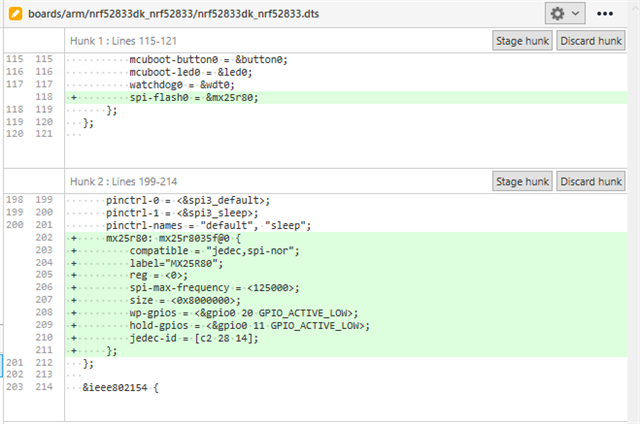Select the jedec-id line
Image resolution: width=640 pixels, height=424 pixels.
[346, 338]
